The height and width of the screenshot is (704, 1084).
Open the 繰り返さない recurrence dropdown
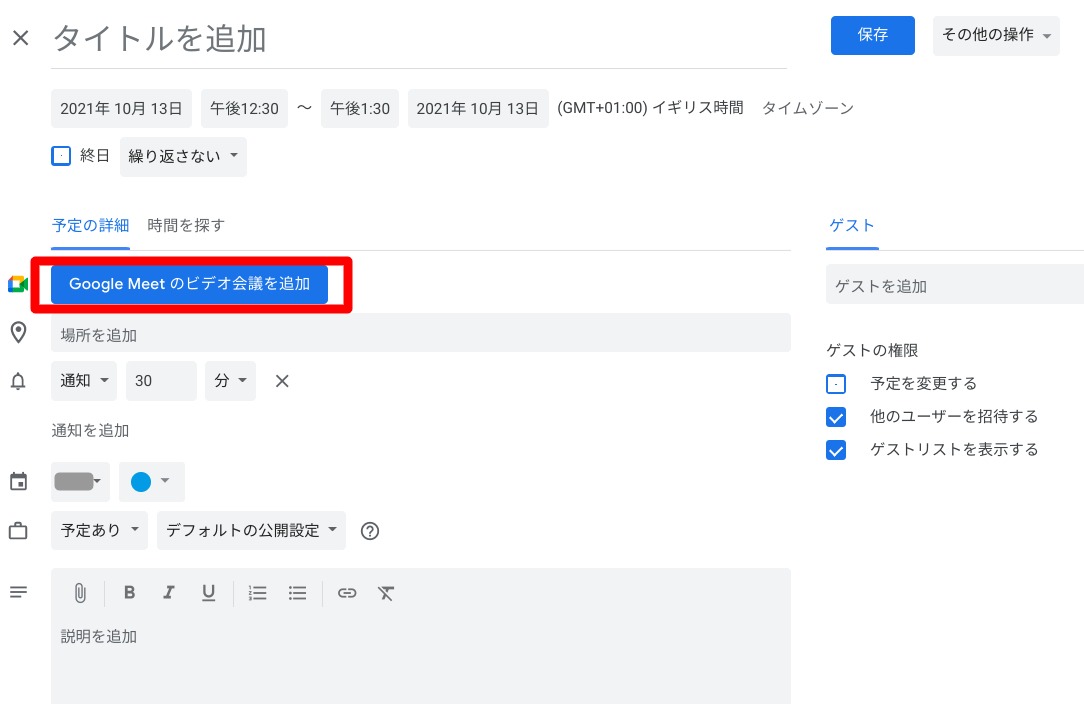point(183,156)
